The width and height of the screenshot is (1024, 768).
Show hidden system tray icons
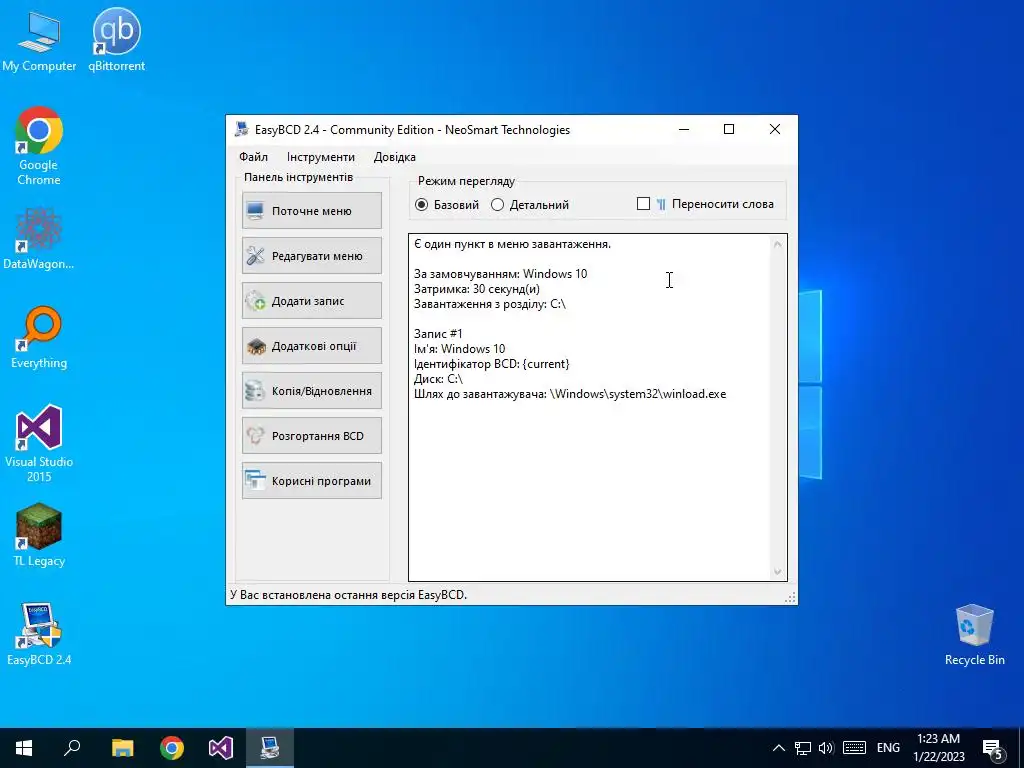pos(778,748)
